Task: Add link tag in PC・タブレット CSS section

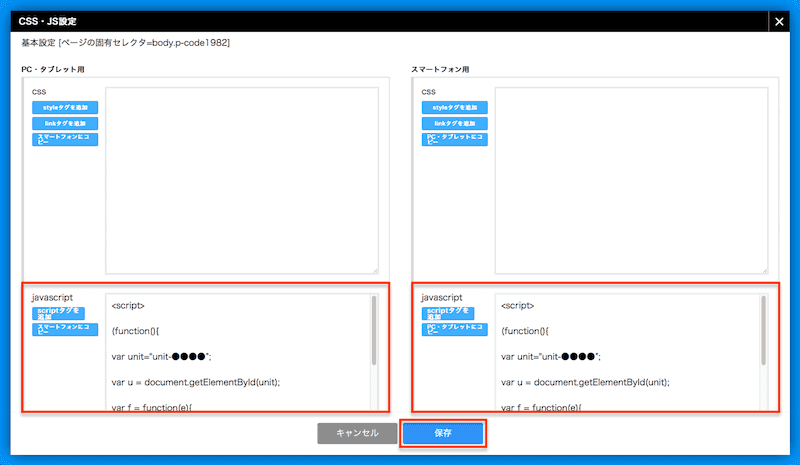Action: click(65, 124)
